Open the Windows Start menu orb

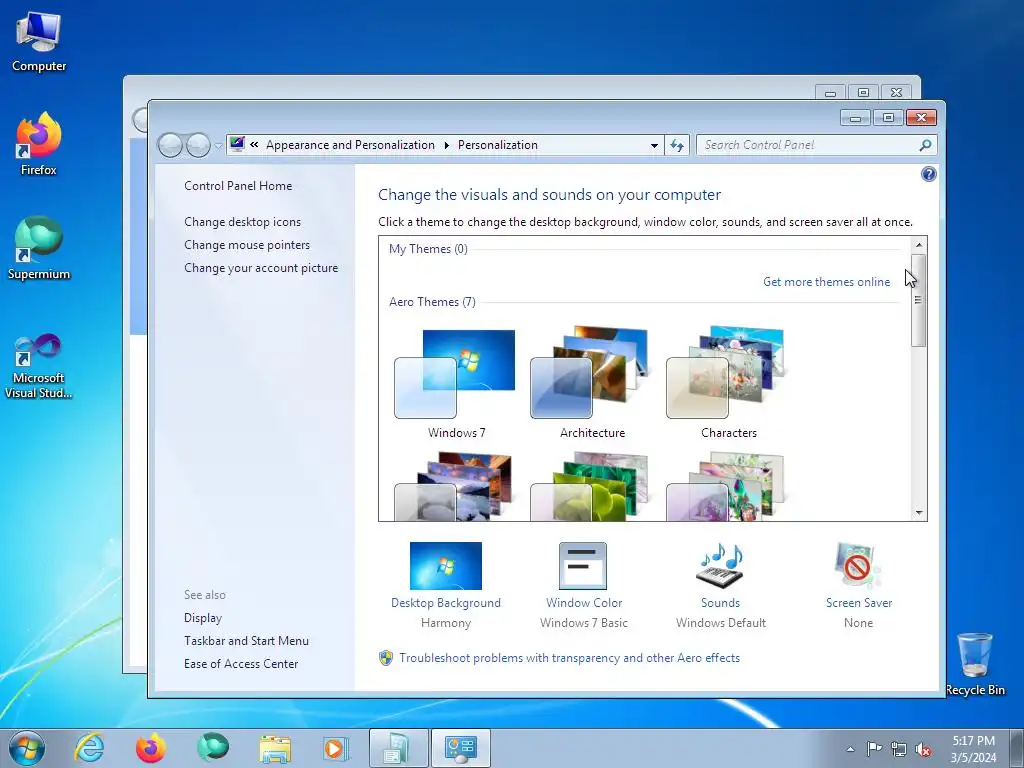click(27, 748)
